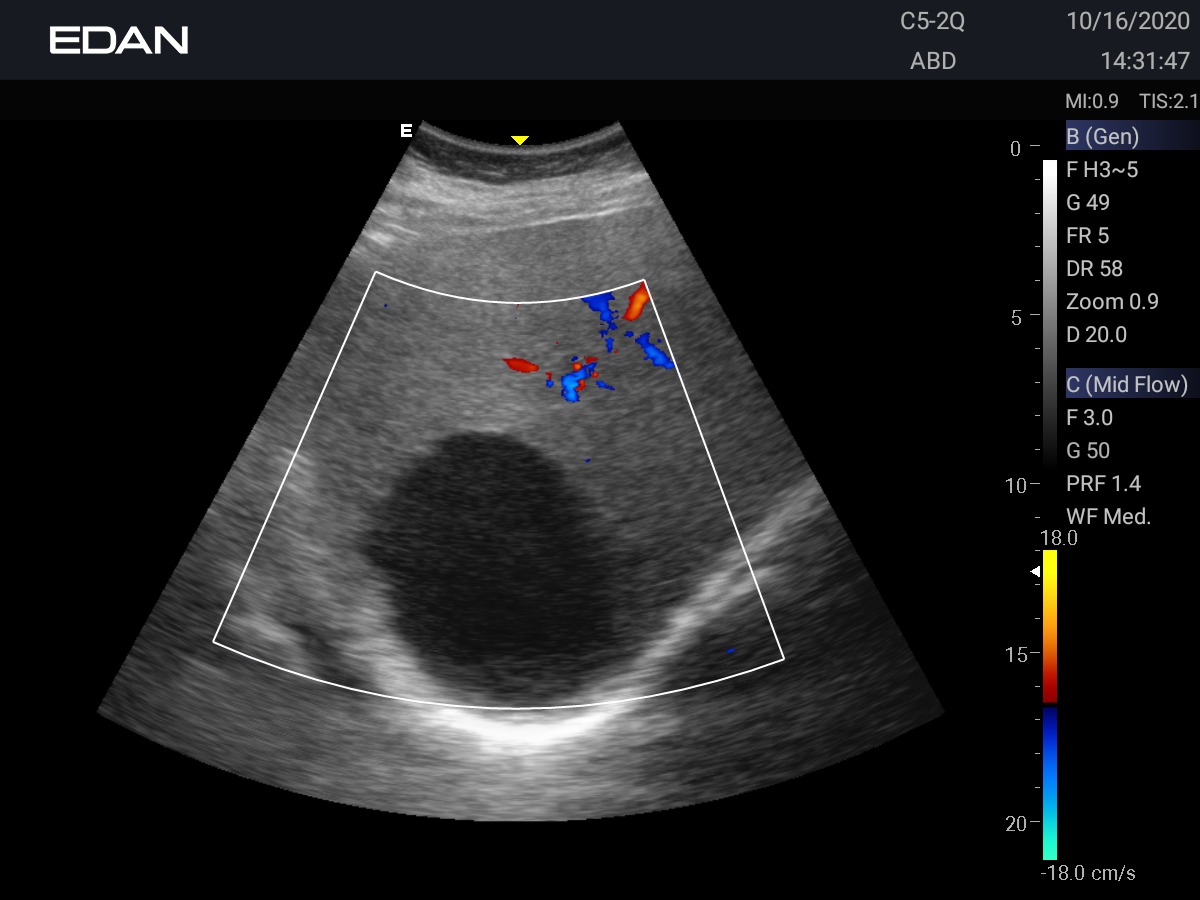Screen dimensions: 1200x900
Task: Click the yellow focus position triangle marker
Action: coord(519,141)
